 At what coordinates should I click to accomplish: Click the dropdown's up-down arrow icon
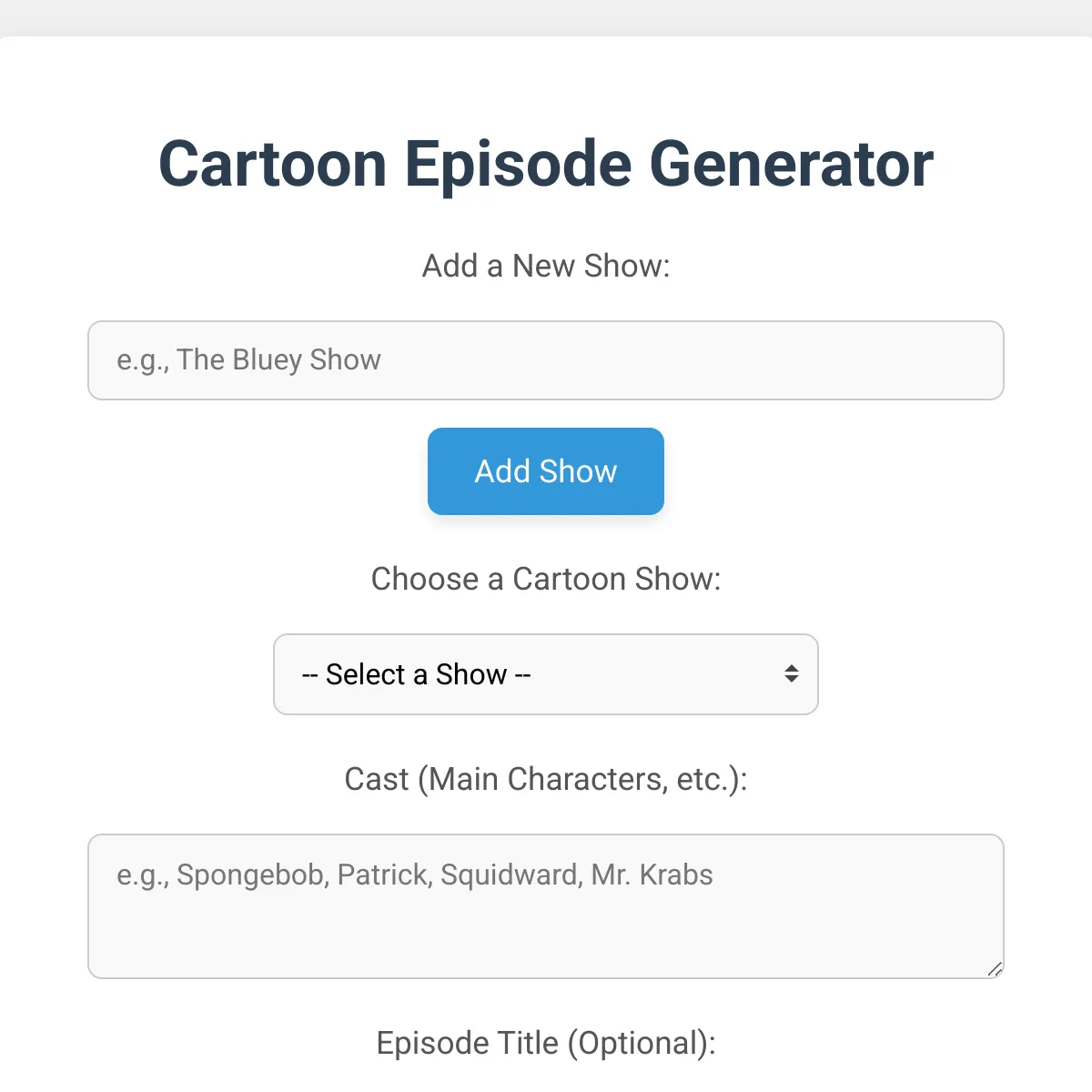[x=792, y=673]
